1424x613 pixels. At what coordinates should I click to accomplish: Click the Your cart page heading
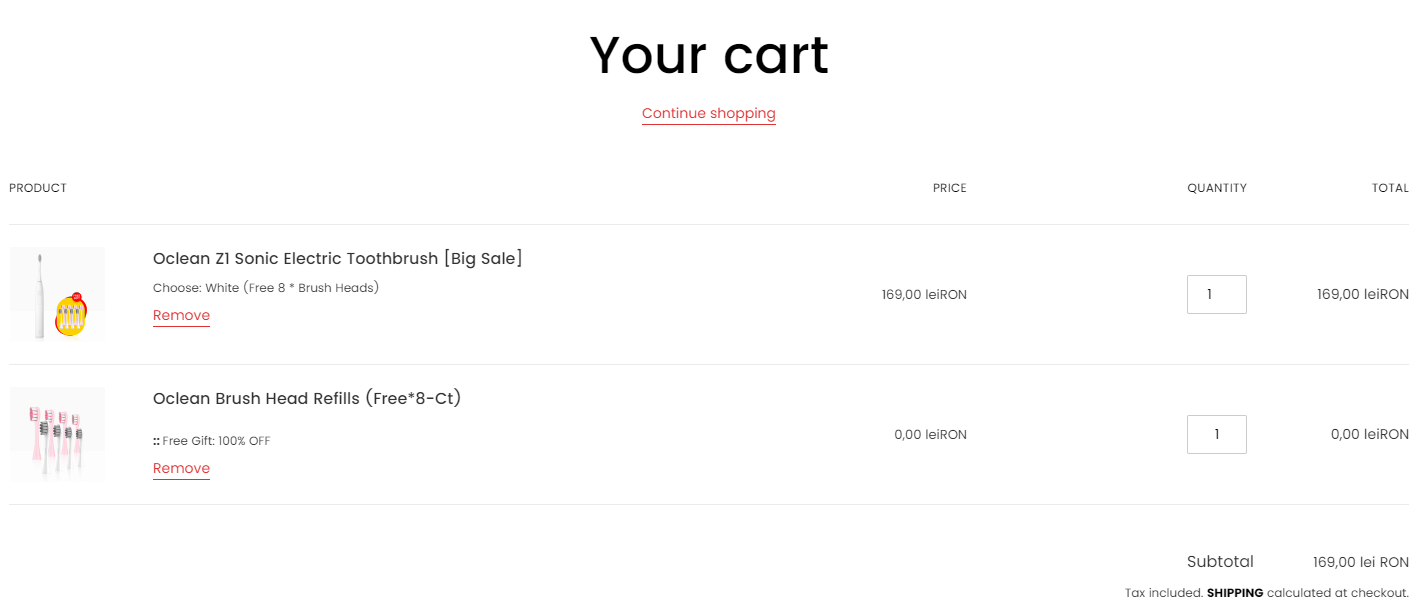click(709, 55)
